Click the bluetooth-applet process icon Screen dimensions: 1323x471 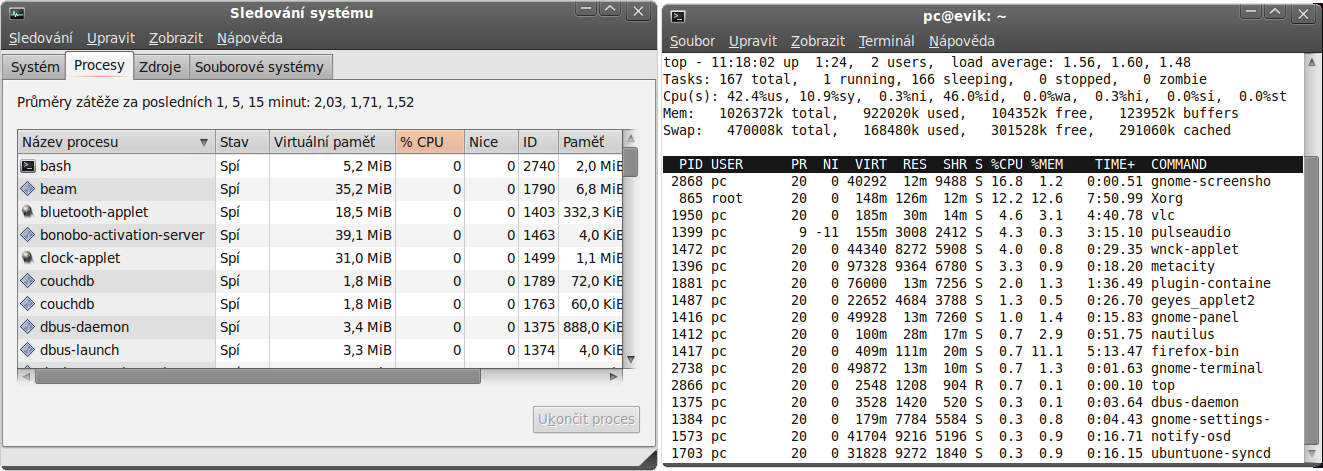coord(28,212)
